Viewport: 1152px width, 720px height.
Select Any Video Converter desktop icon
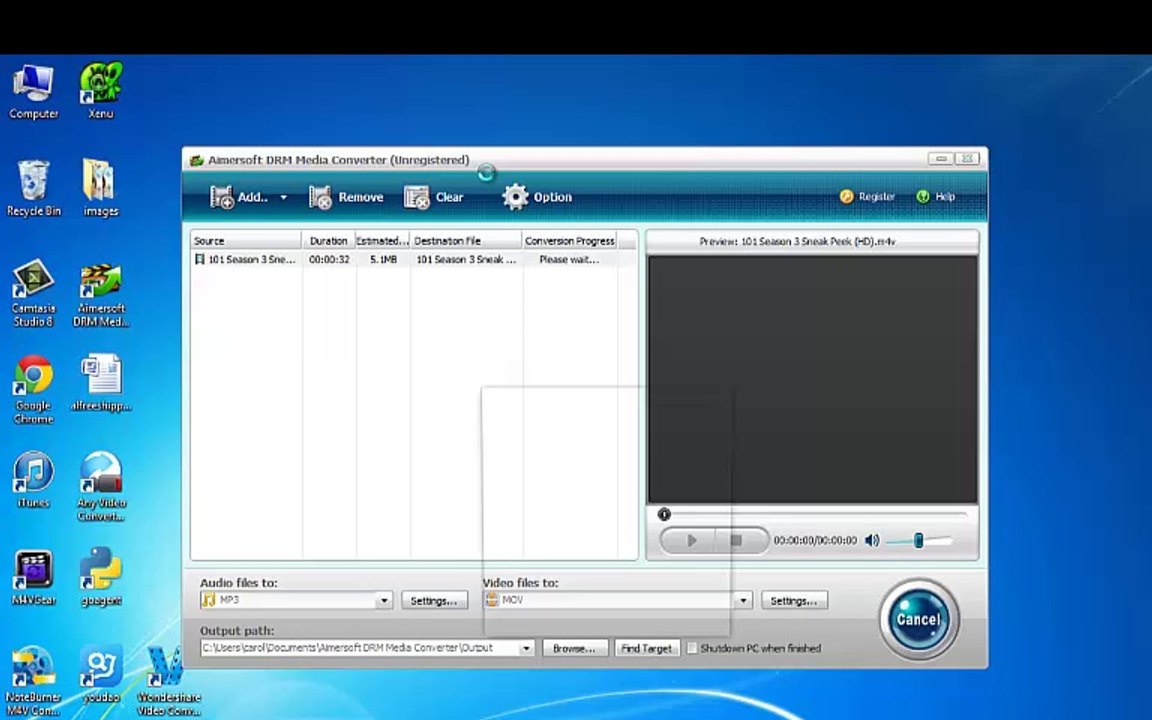[x=101, y=486]
